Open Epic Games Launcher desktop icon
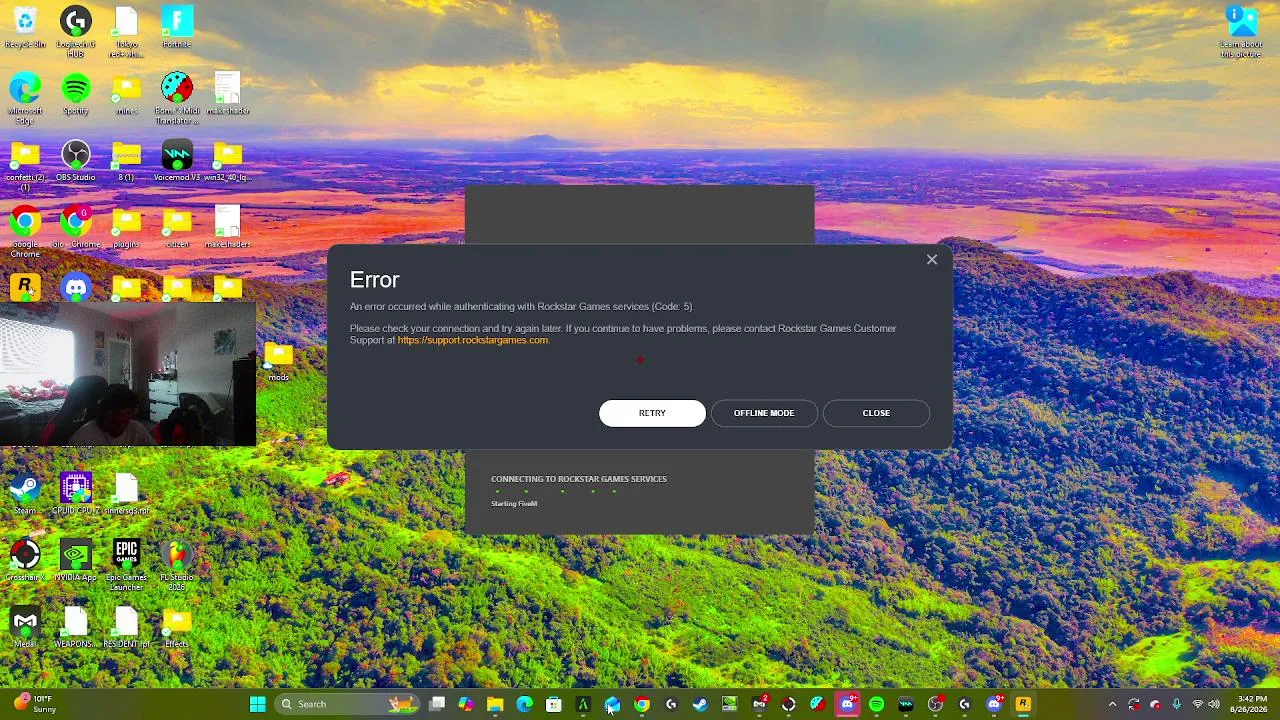The height and width of the screenshot is (720, 1280). point(126,565)
